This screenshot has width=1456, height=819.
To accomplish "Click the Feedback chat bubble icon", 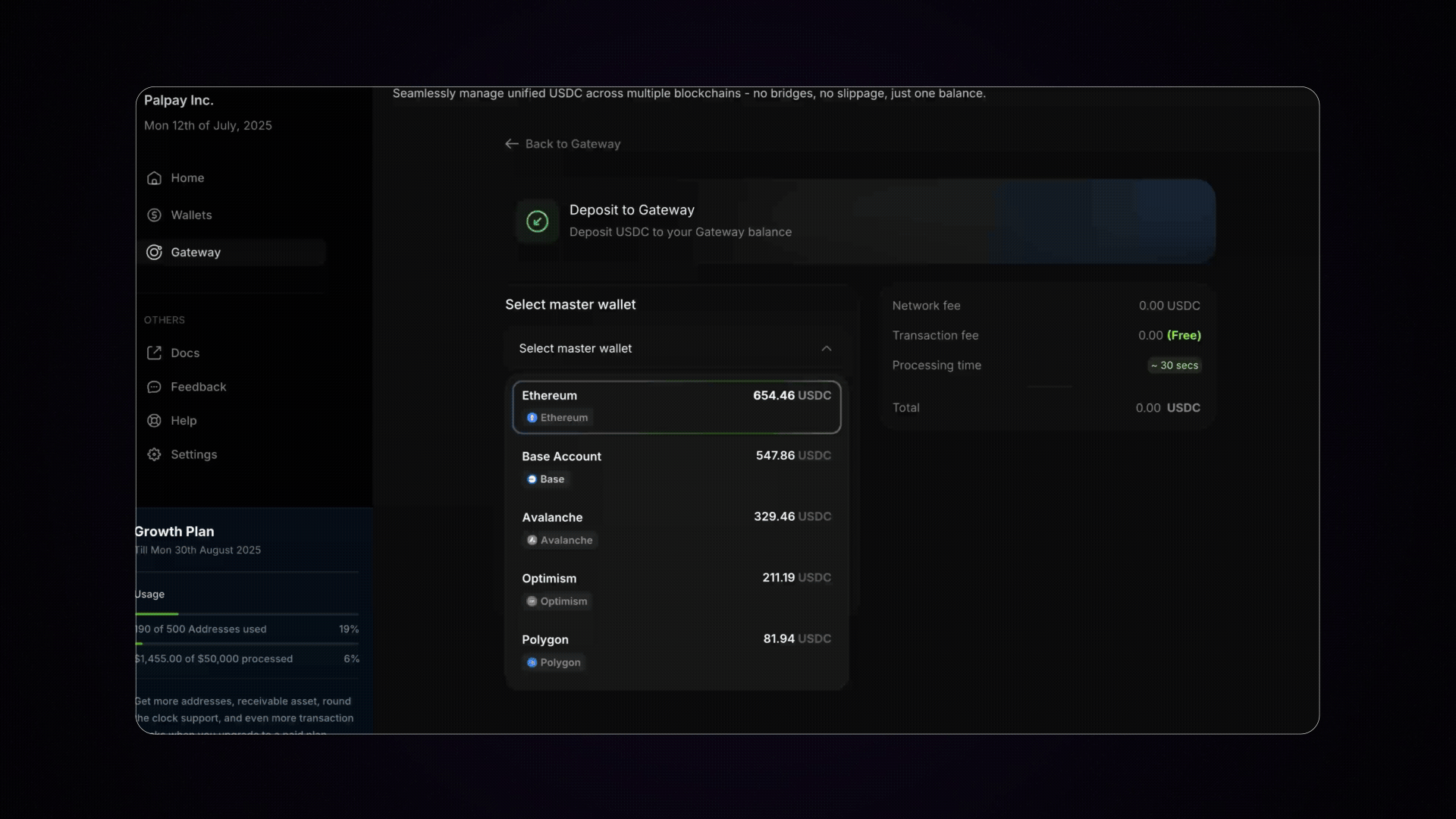I will 154,387.
